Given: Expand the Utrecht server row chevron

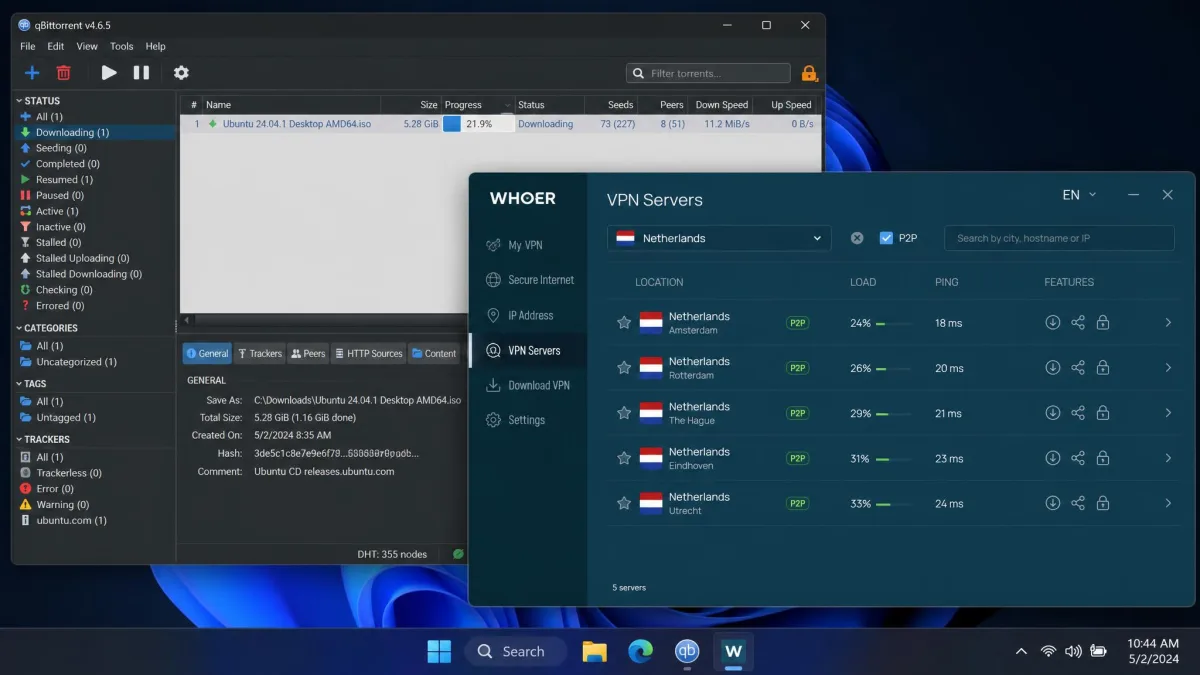Looking at the screenshot, I should 1168,503.
